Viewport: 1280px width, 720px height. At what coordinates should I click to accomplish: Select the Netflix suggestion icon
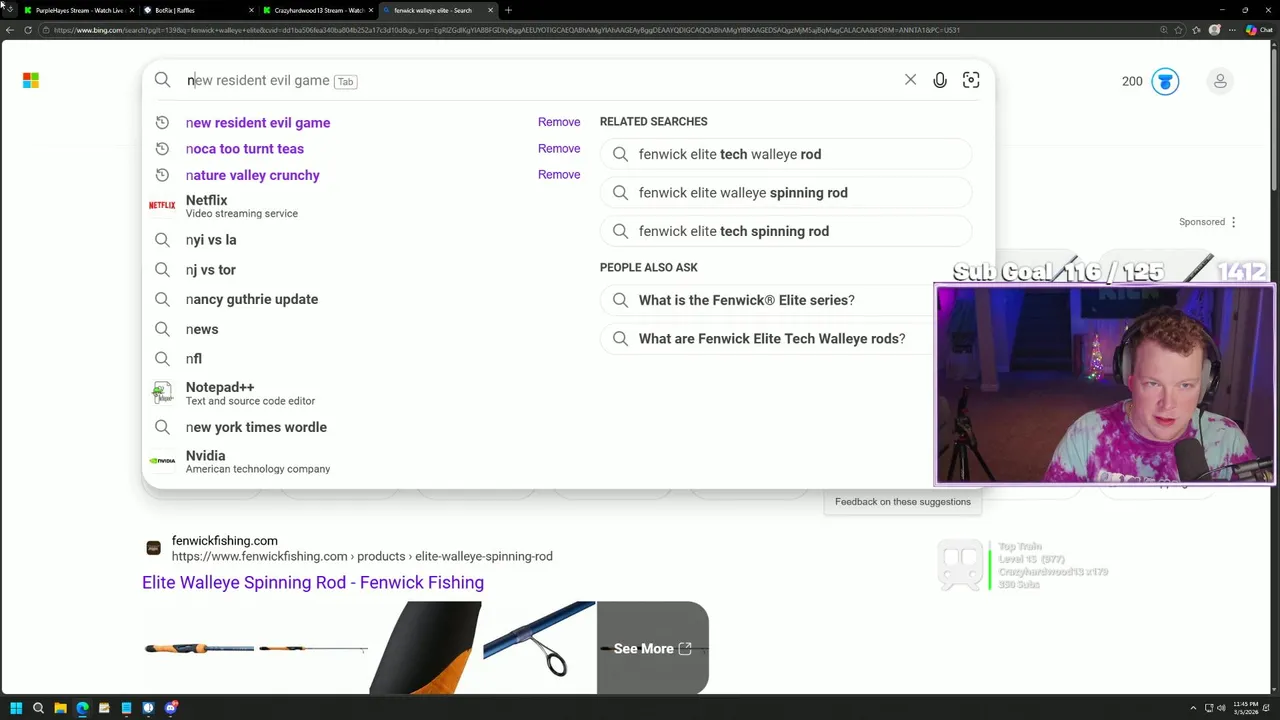[162, 205]
